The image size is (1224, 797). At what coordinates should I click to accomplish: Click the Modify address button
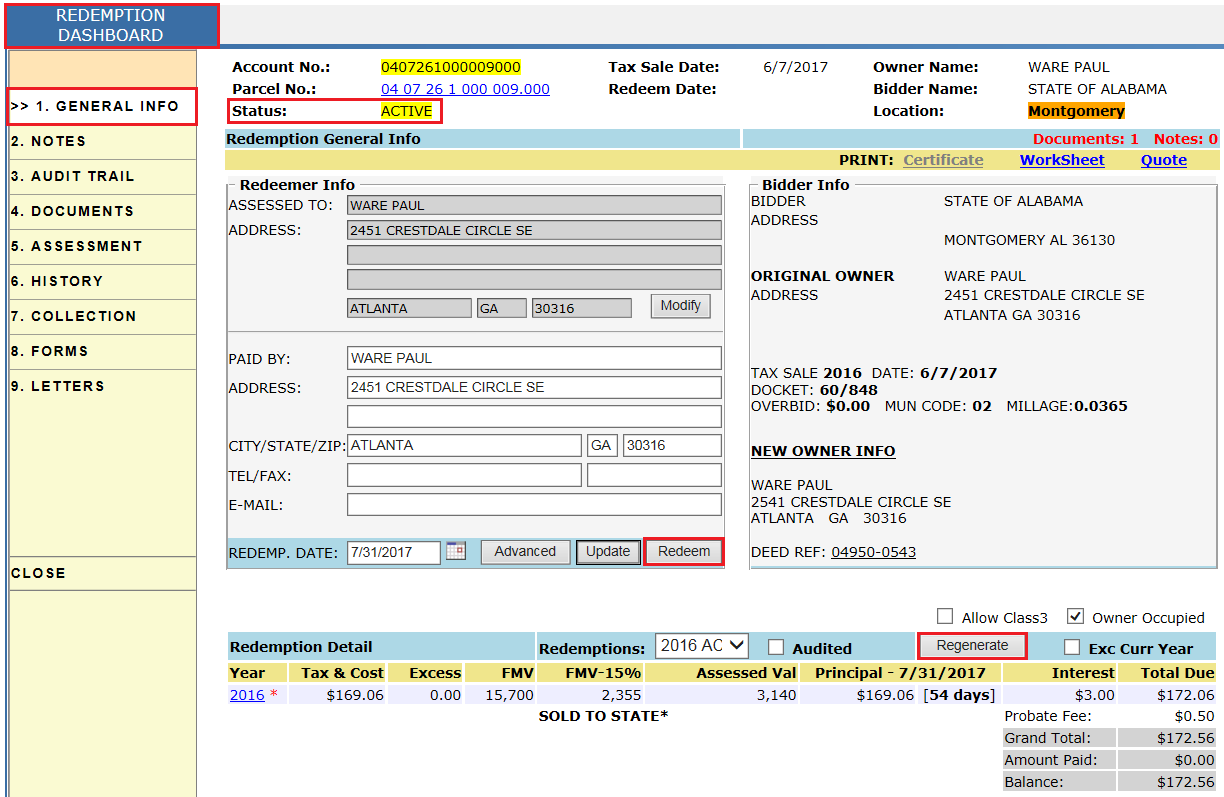coord(680,306)
